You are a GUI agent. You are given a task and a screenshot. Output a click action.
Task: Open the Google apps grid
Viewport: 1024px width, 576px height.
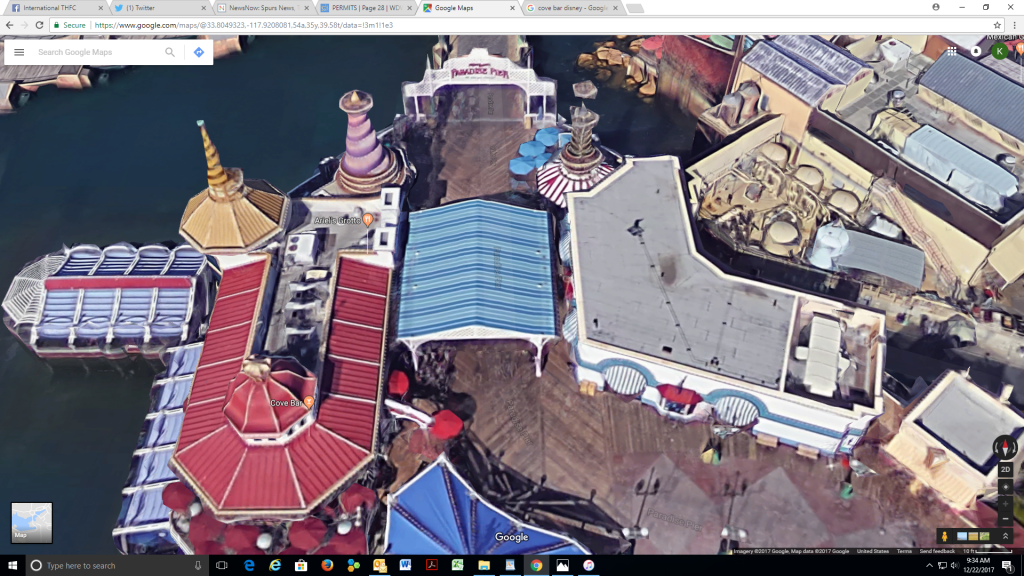[952, 51]
